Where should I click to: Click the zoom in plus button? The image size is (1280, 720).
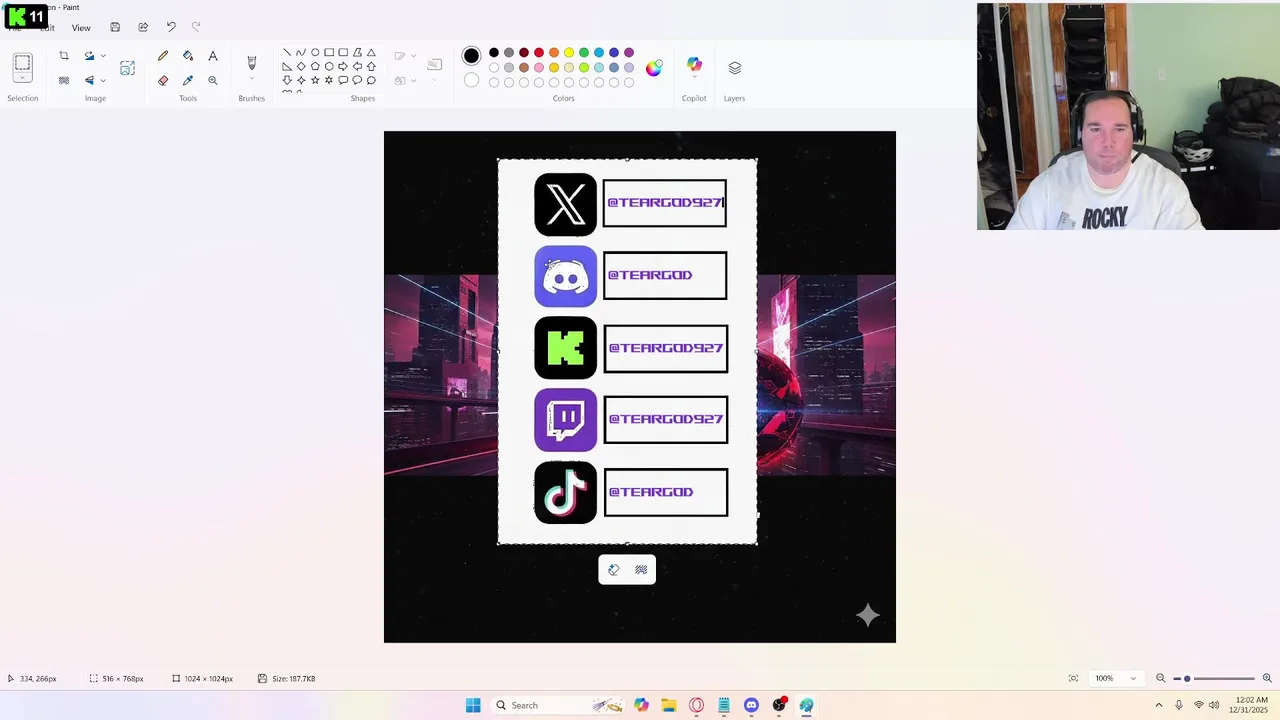(x=1267, y=678)
